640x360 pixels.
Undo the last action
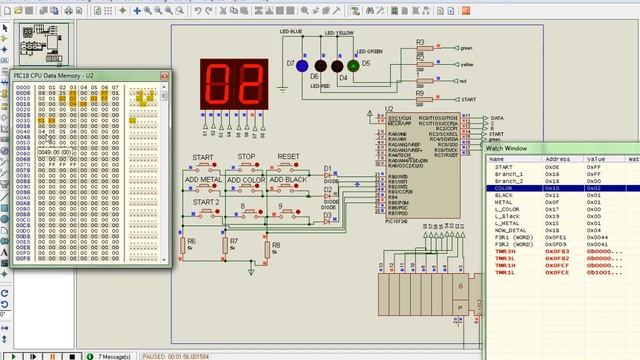(x=198, y=11)
